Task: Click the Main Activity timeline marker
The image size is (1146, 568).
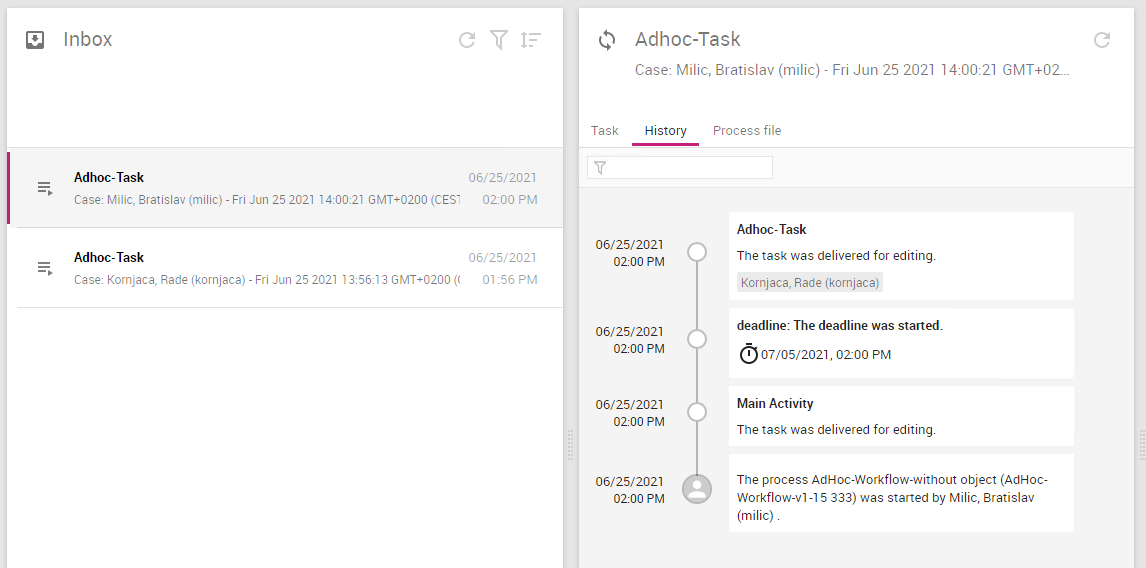Action: [x=697, y=412]
